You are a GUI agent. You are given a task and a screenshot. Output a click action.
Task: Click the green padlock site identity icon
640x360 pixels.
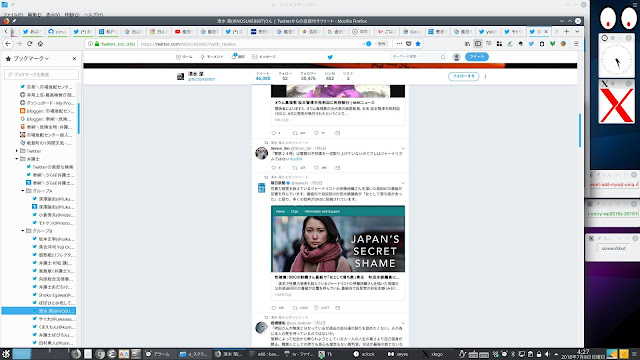(x=97, y=44)
